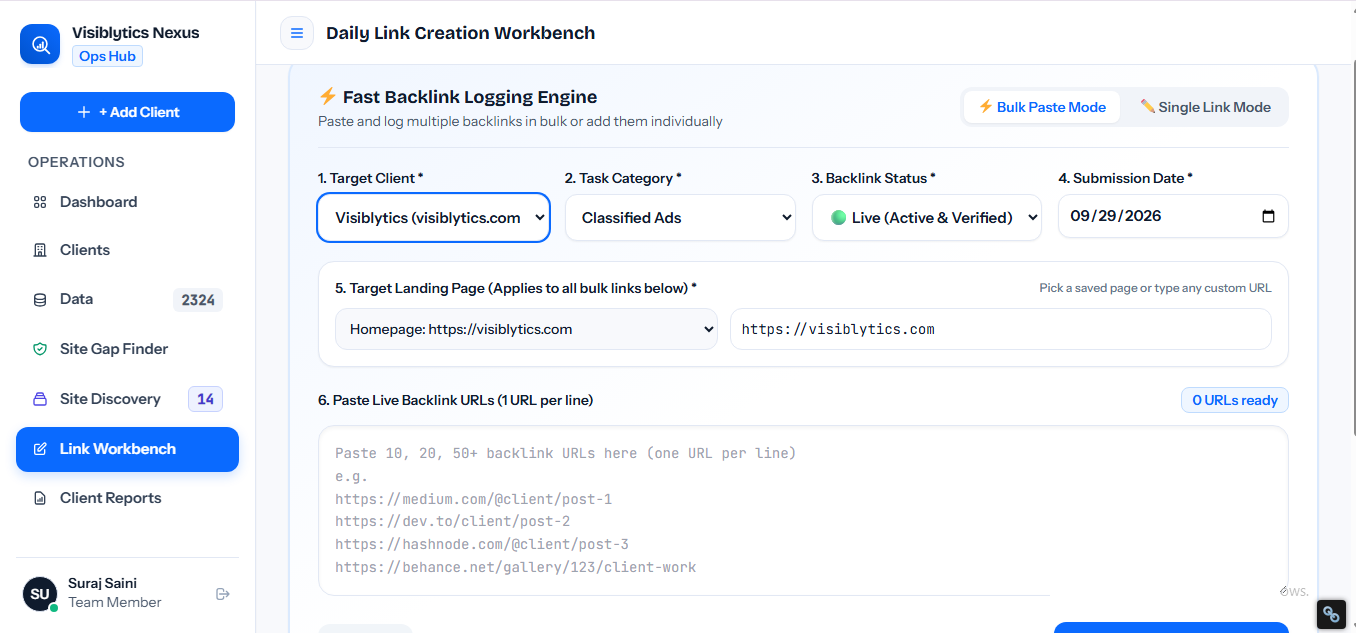
Task: Open the Data section
Action: [x=128, y=299]
